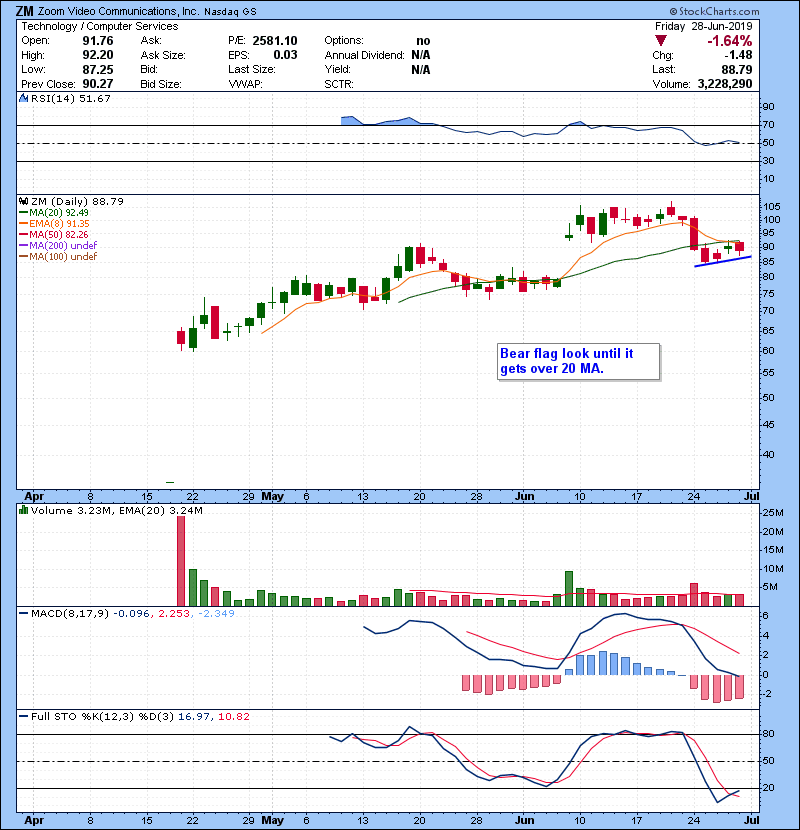Viewport: 800px width, 830px height.
Task: Click the High value 92.20
Action: (97, 55)
